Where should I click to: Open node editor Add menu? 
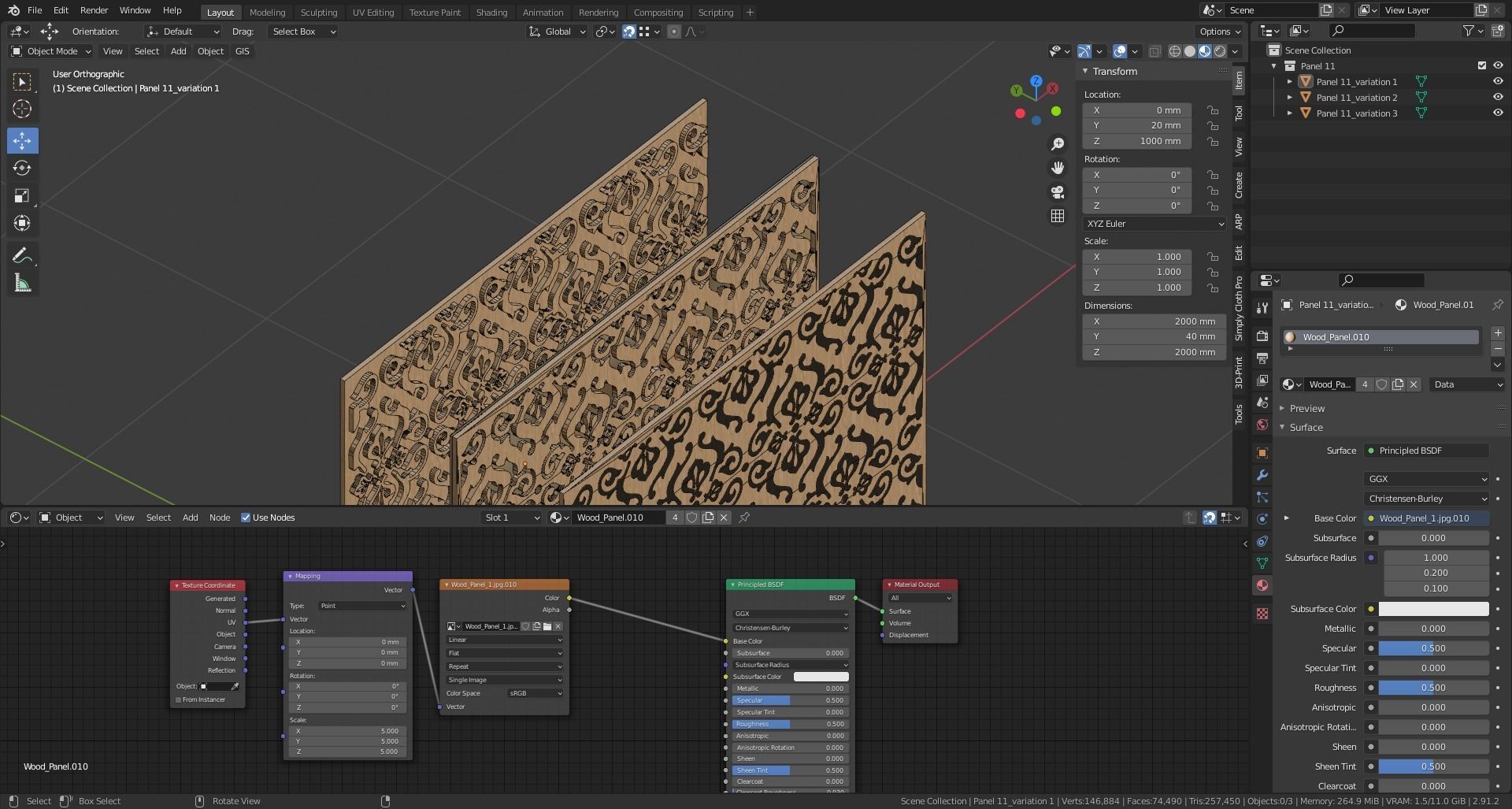pos(191,518)
